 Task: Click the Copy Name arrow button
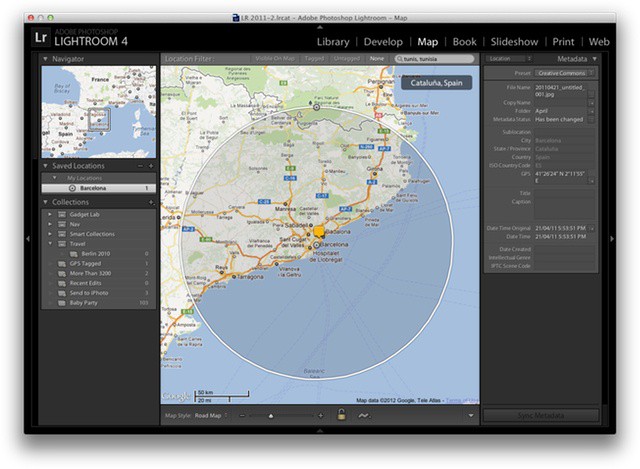click(591, 103)
